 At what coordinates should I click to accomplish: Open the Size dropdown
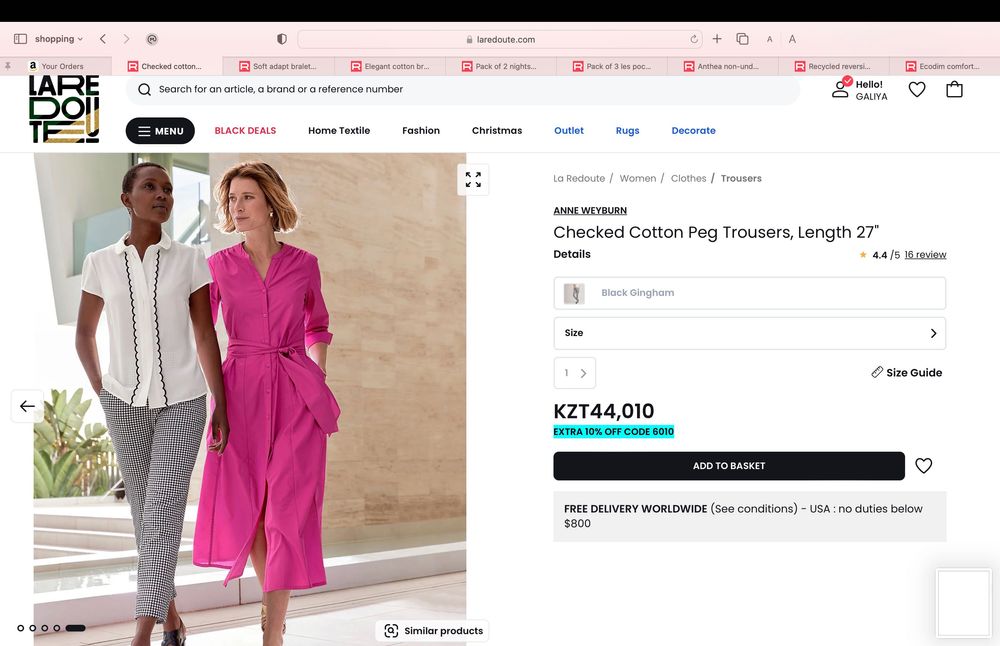[x=750, y=333]
